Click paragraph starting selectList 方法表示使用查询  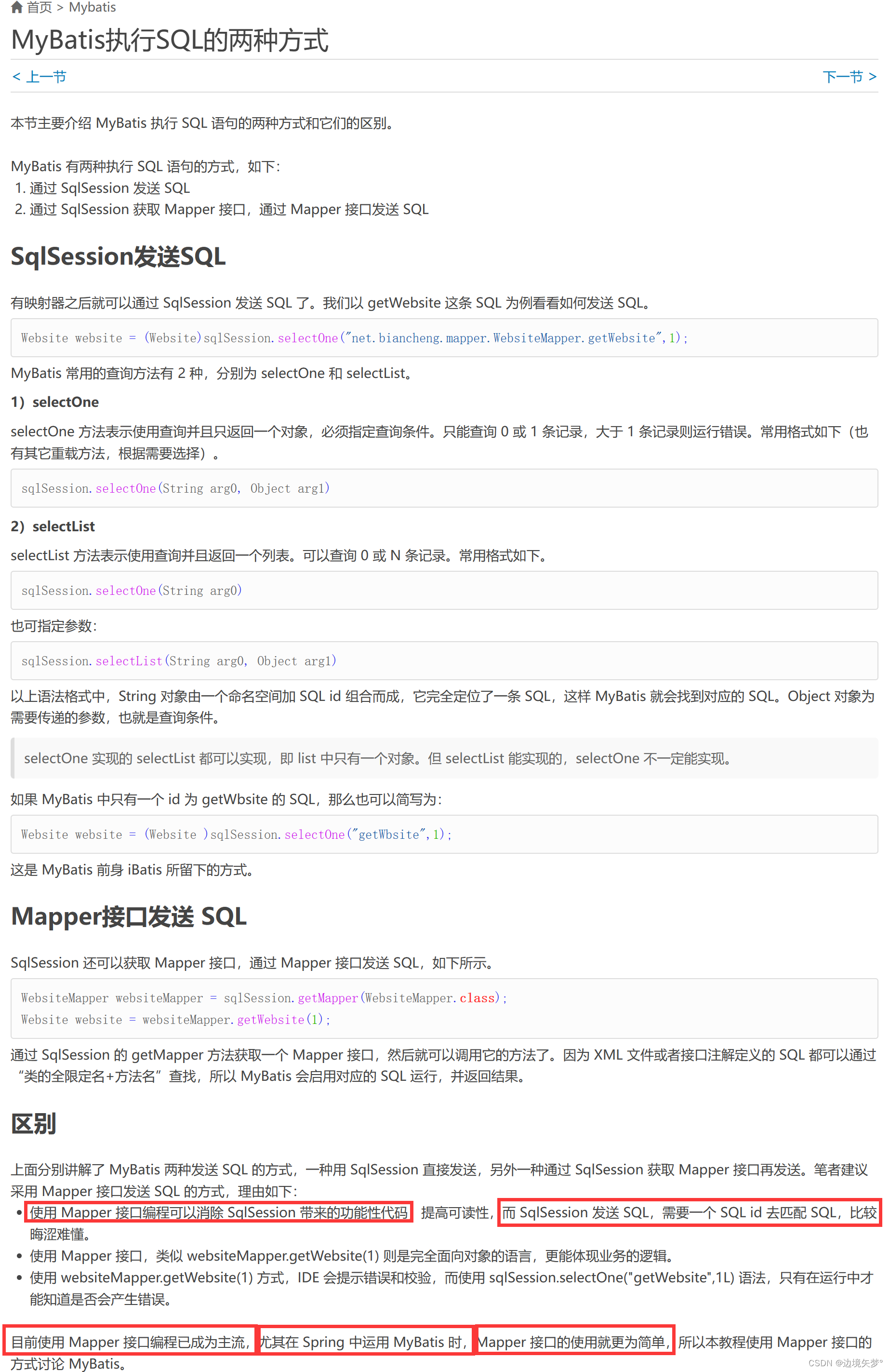tap(280, 555)
